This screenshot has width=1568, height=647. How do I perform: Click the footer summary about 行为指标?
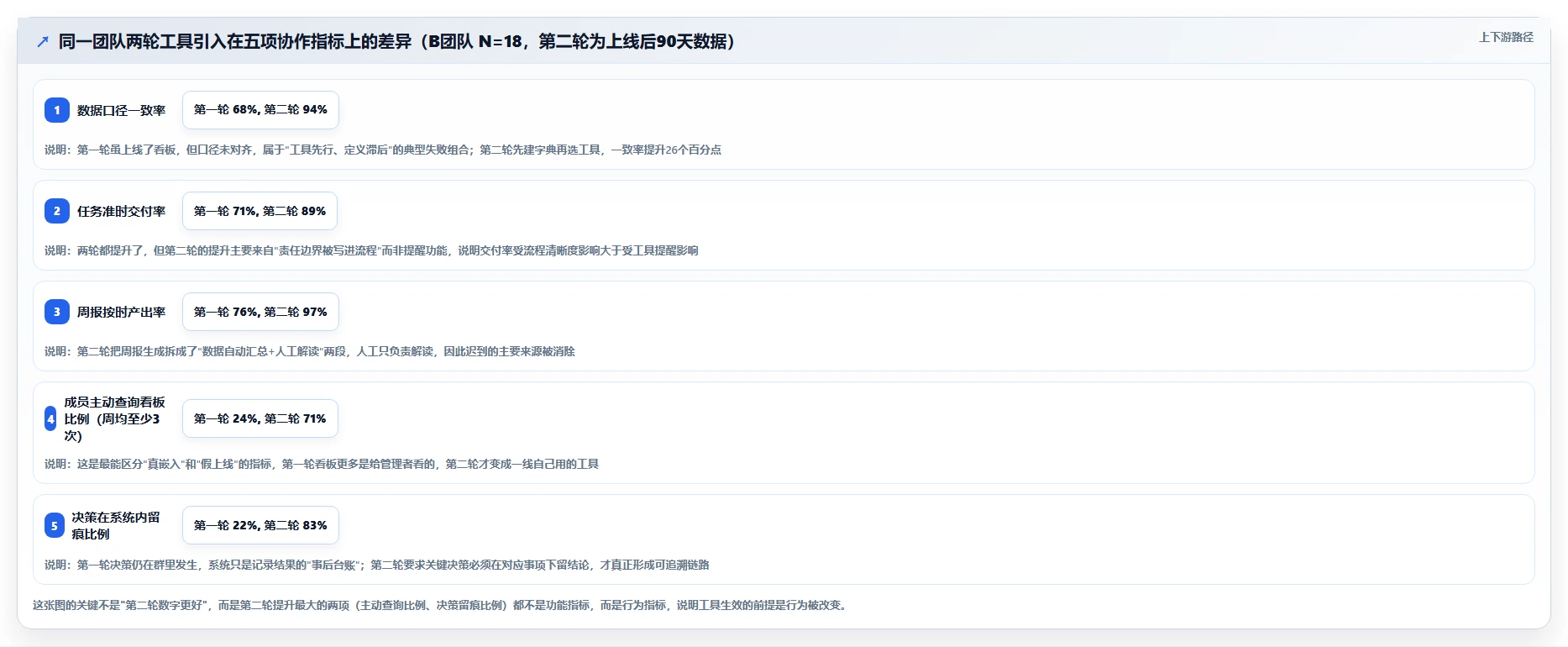point(442,605)
